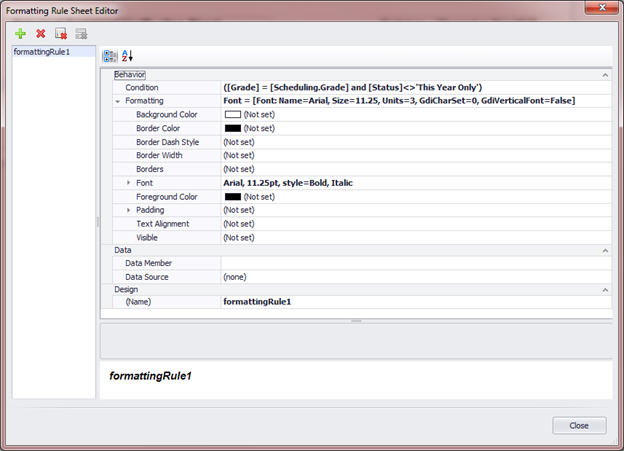This screenshot has height=451, width=624.
Task: Collapse the Behavior category with chevron
Action: tap(604, 74)
